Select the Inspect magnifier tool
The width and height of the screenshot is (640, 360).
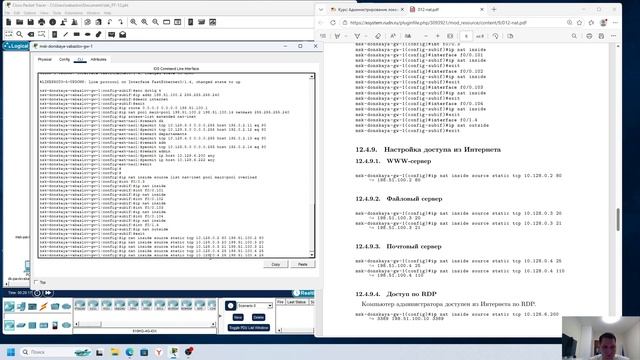pos(20,35)
